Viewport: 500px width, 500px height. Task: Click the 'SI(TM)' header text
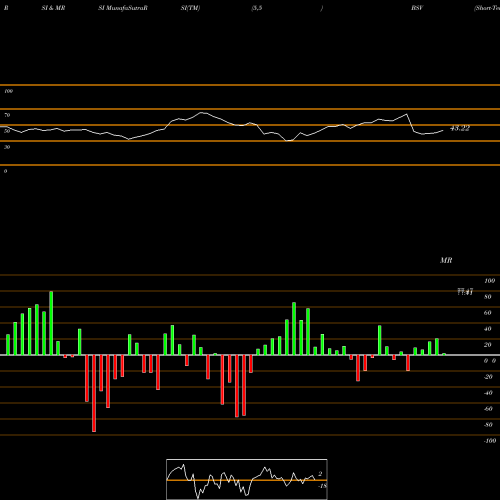point(190,8)
